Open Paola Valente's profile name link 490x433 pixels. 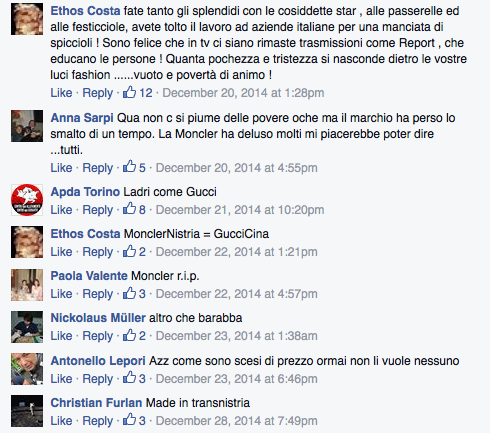tap(89, 276)
